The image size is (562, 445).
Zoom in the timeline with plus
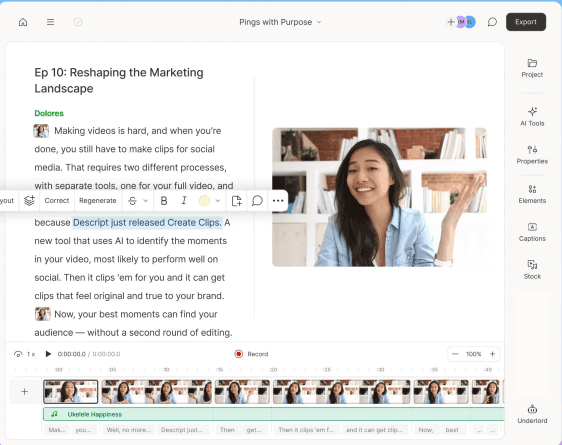pos(492,354)
